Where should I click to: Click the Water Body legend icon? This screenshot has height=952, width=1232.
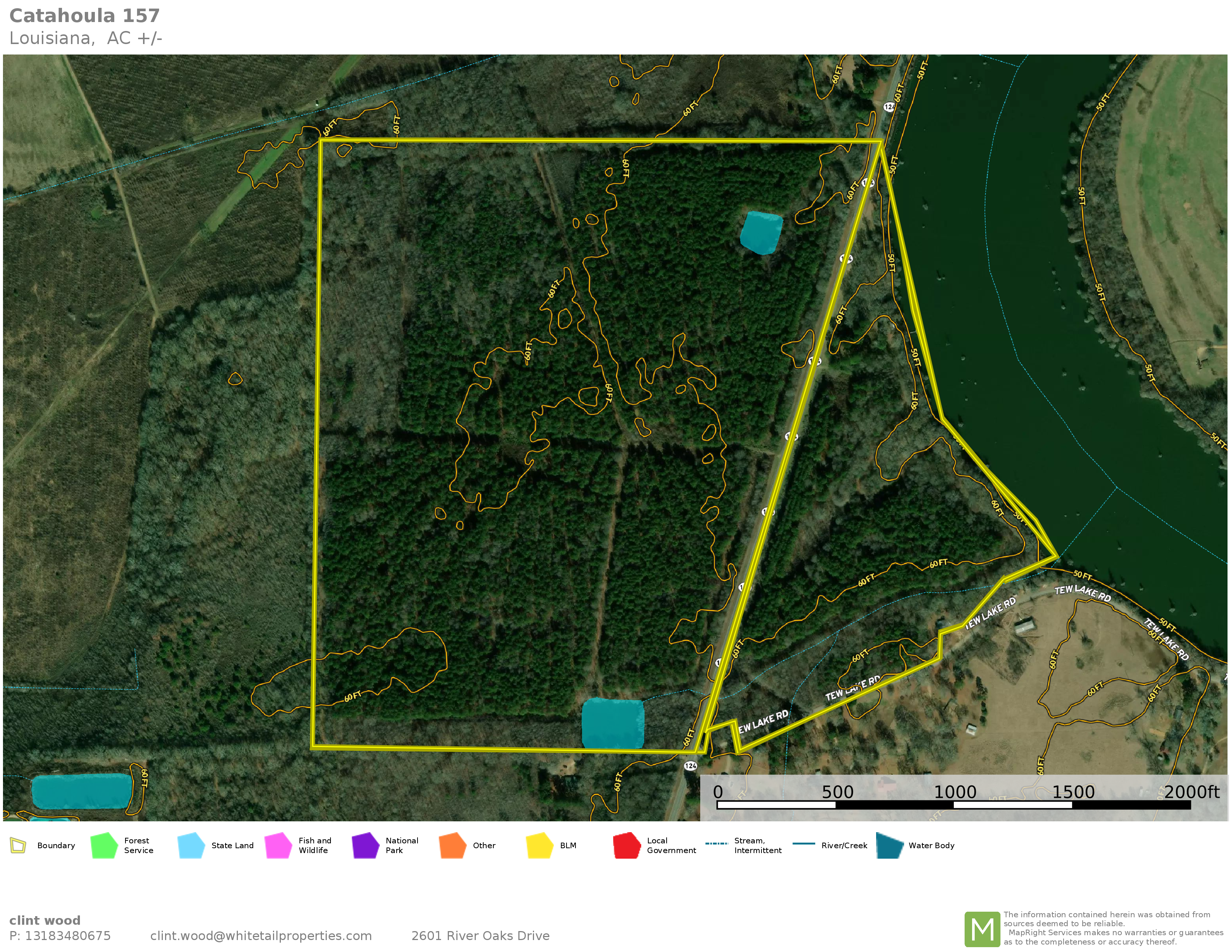[x=890, y=845]
